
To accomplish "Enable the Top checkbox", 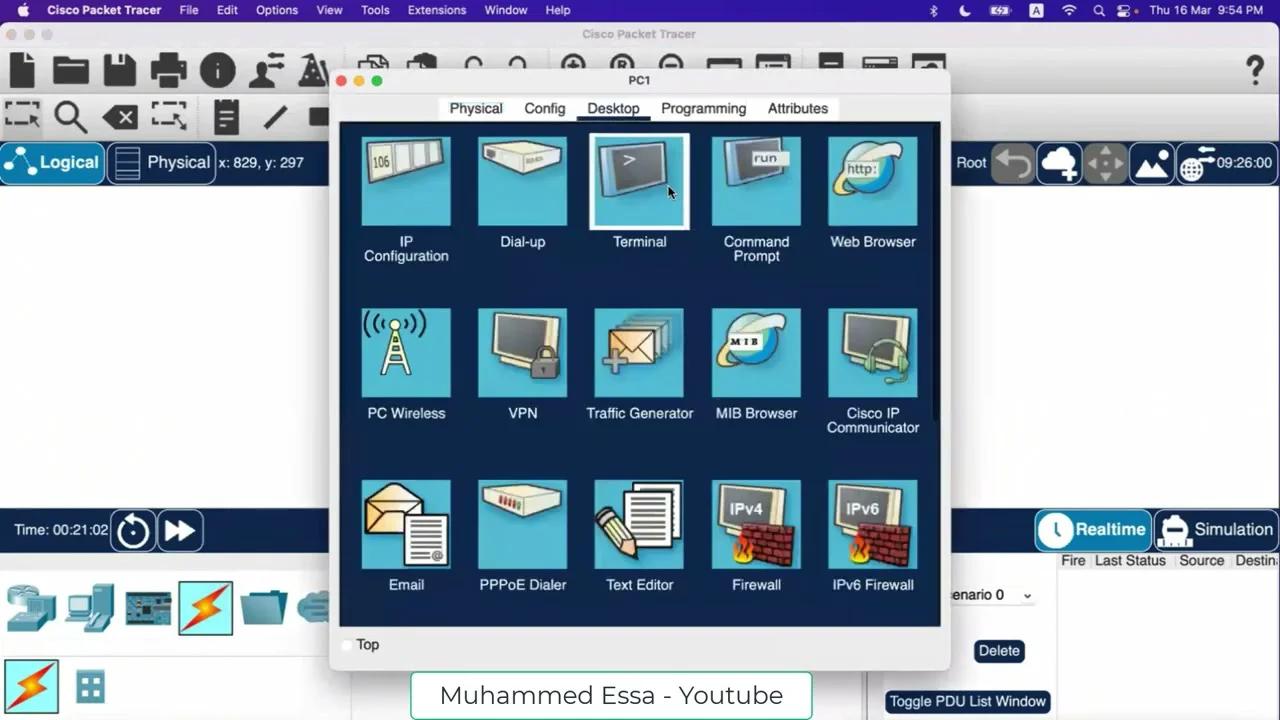I will pos(347,644).
